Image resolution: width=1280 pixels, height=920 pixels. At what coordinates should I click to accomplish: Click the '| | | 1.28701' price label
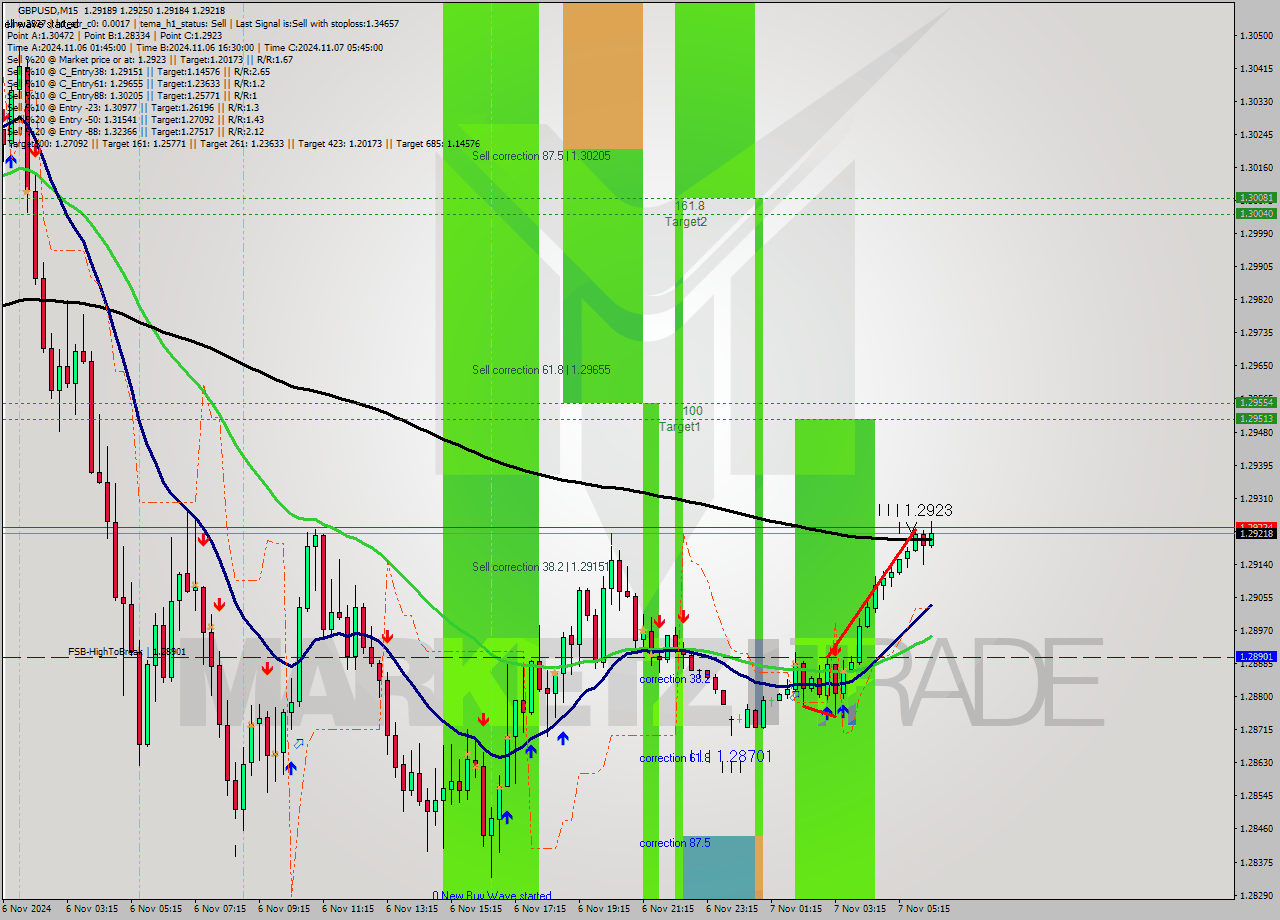(x=731, y=757)
